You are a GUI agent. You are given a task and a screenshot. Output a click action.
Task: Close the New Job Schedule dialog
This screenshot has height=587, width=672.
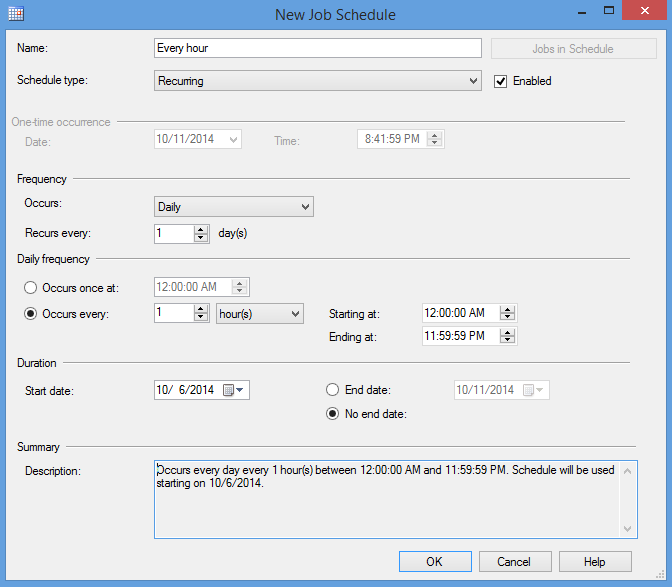click(x=648, y=14)
